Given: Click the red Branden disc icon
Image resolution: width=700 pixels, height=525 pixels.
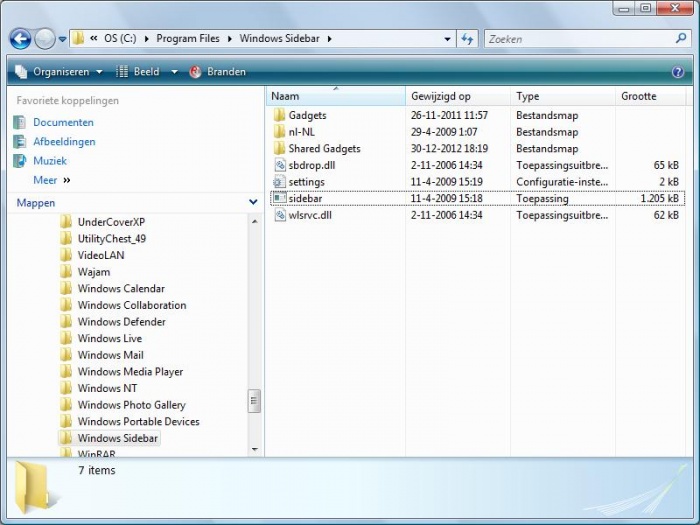Looking at the screenshot, I should 195,72.
